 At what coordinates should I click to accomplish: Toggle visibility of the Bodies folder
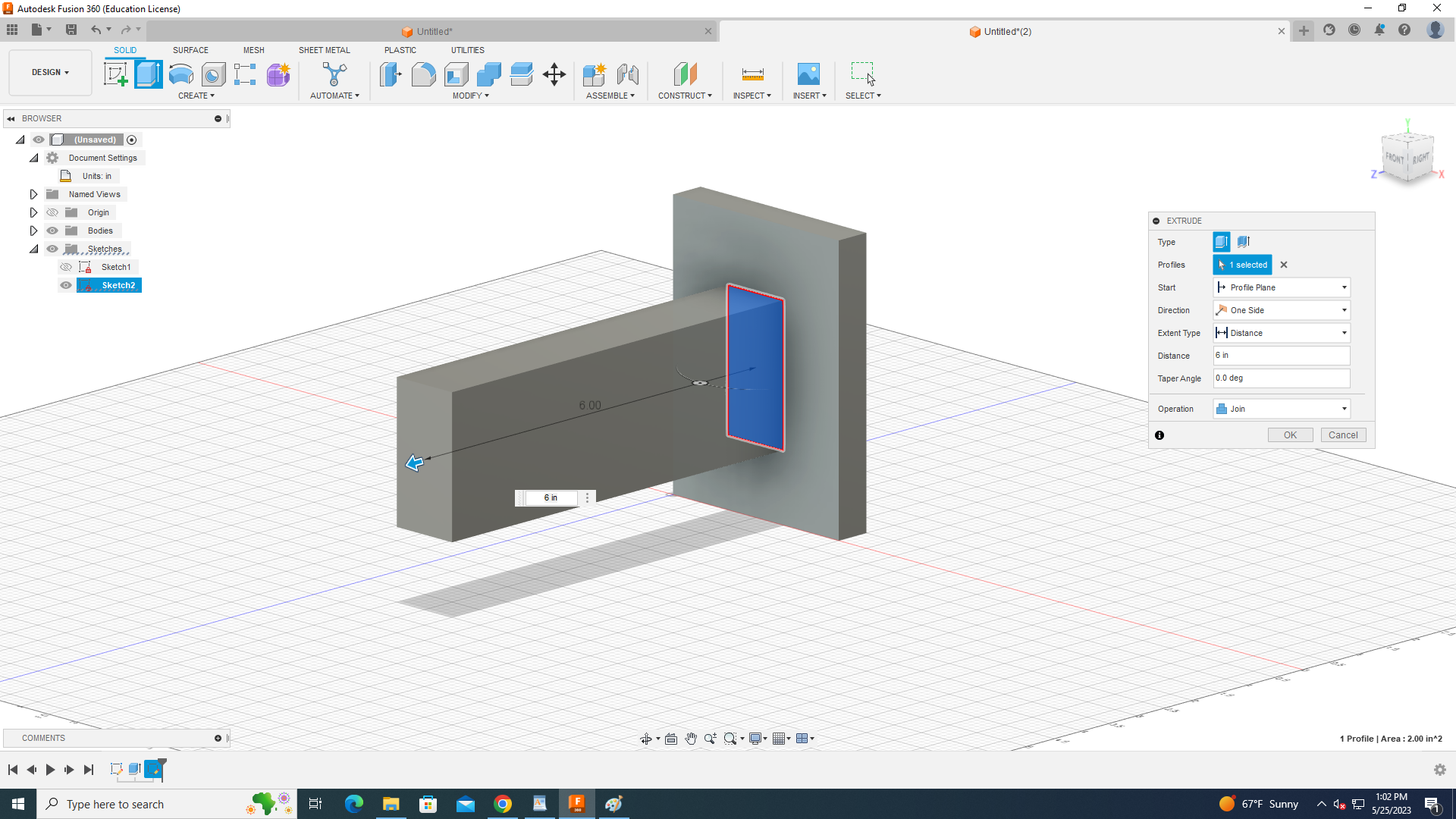coord(52,231)
